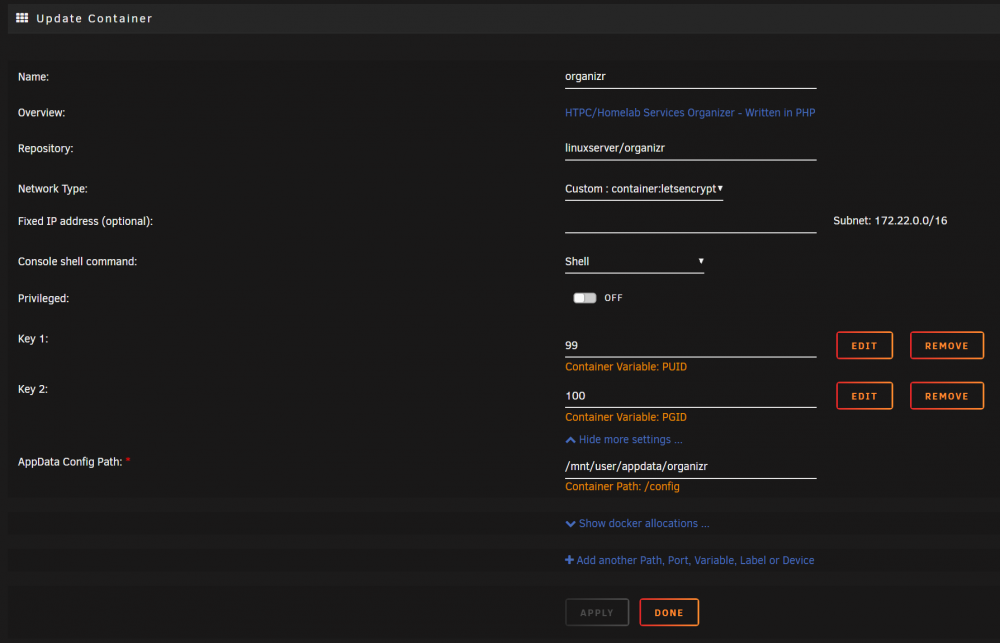Click the Edit button for Key 1
This screenshot has height=643, width=1000.
coord(864,346)
